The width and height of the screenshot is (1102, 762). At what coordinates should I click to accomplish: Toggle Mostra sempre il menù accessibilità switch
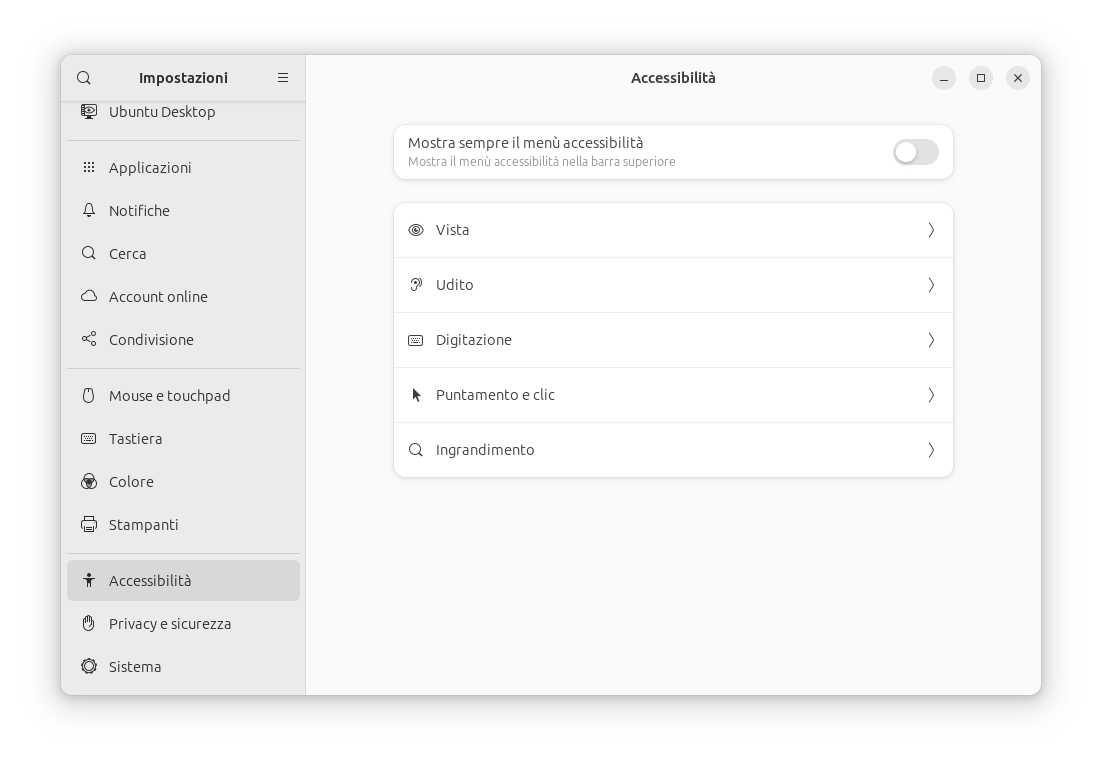tap(915, 152)
